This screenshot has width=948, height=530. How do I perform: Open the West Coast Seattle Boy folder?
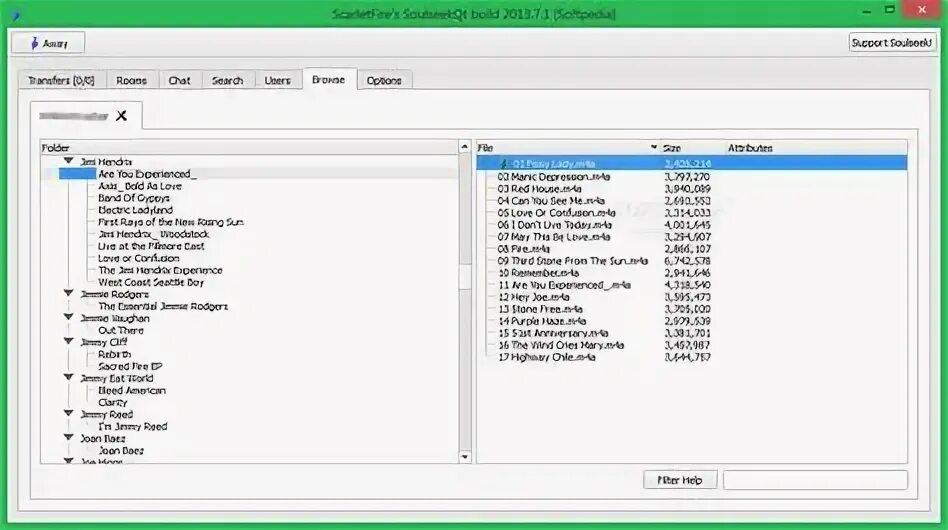[x=151, y=282]
